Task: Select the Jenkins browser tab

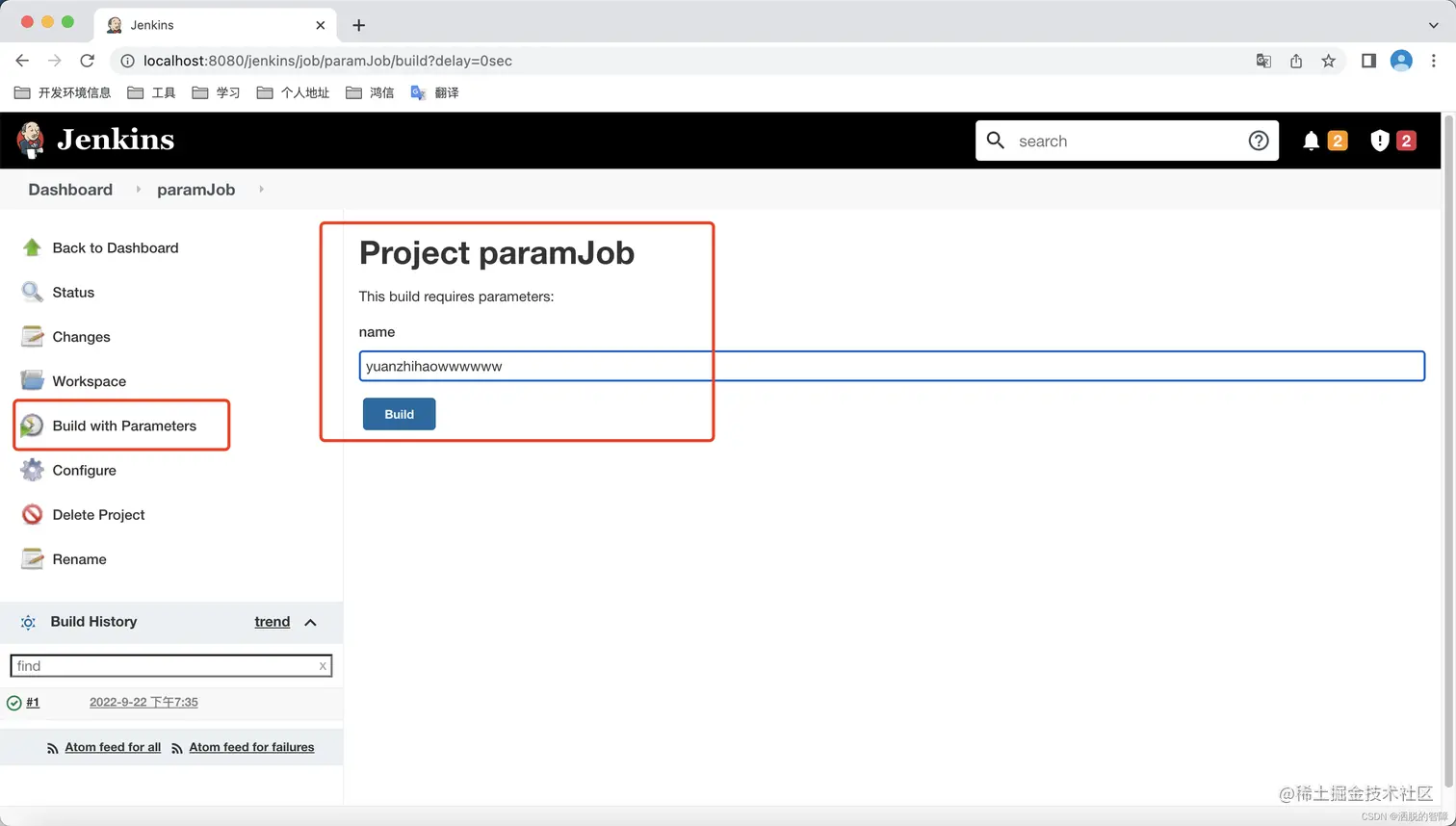Action: coord(216,25)
